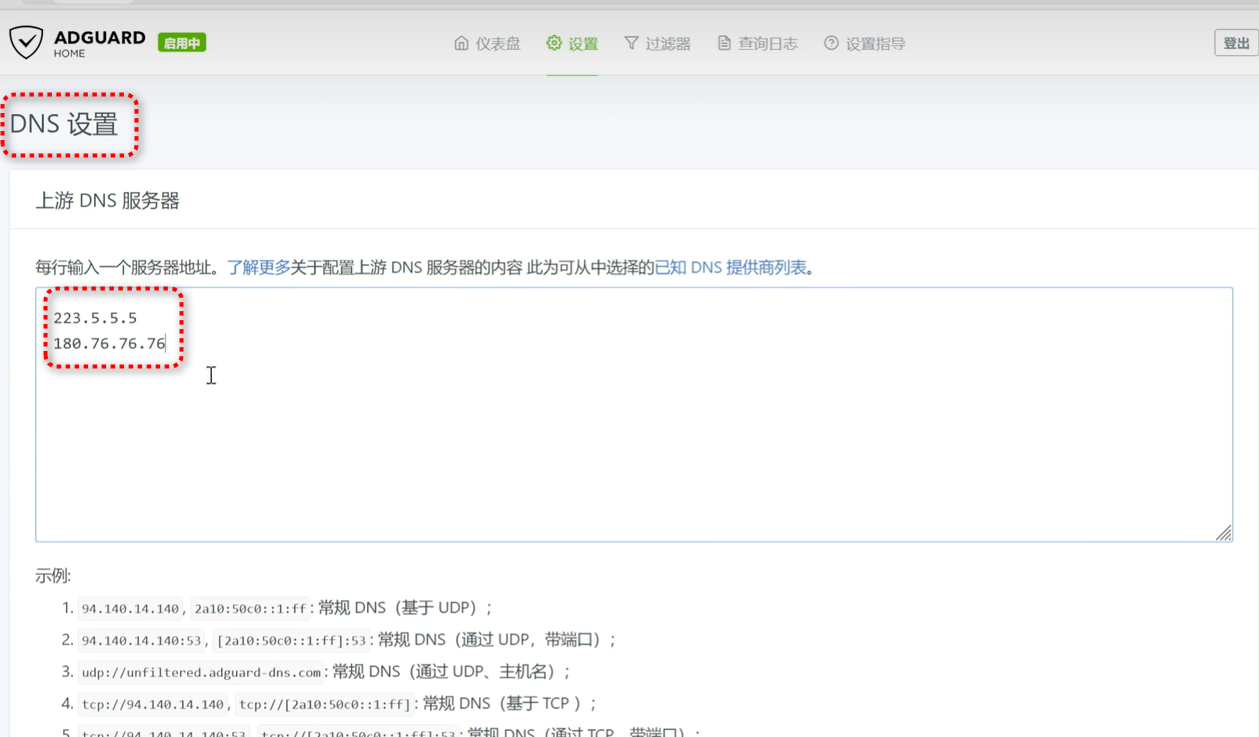Click the textarea resize grip handle
This screenshot has height=737, width=1259.
tap(1222, 535)
